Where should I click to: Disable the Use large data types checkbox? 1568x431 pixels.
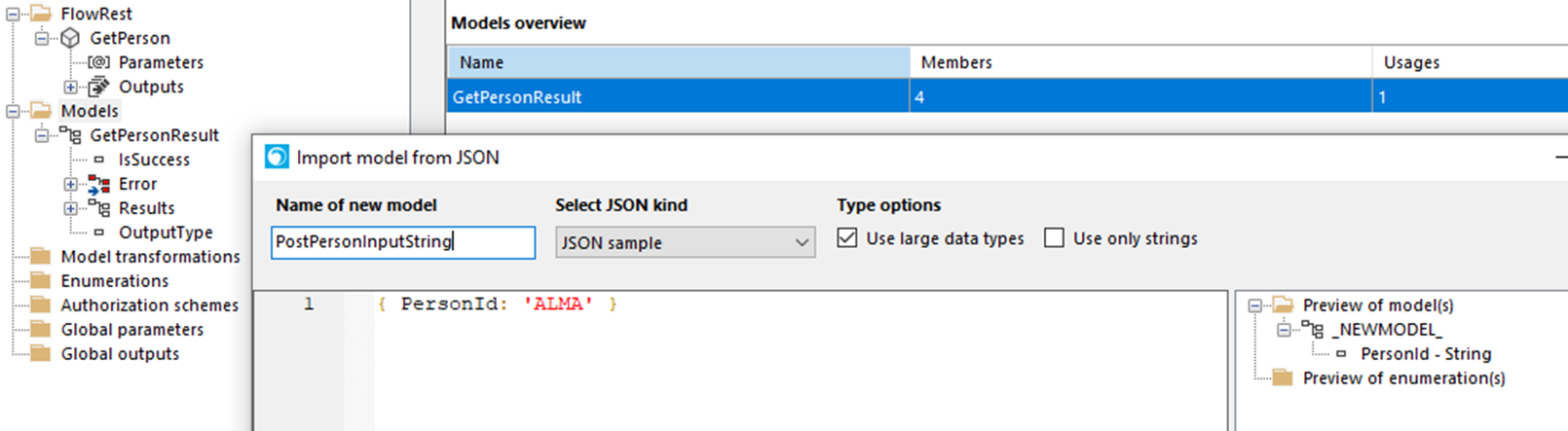[x=847, y=238]
